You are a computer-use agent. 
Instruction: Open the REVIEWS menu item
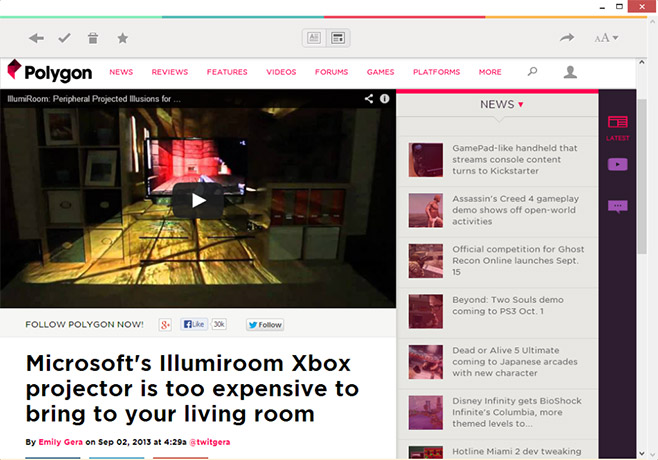[x=170, y=72]
